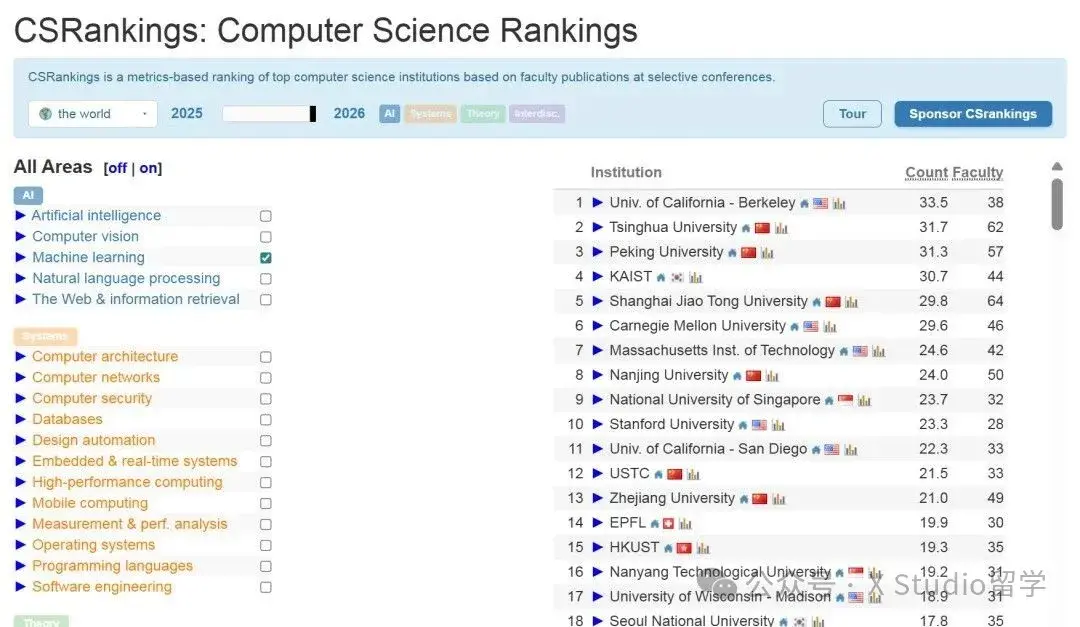This screenshot has height=627, width=1080.
Task: Click the rankings list scrollbar thumb
Action: [x=1057, y=204]
